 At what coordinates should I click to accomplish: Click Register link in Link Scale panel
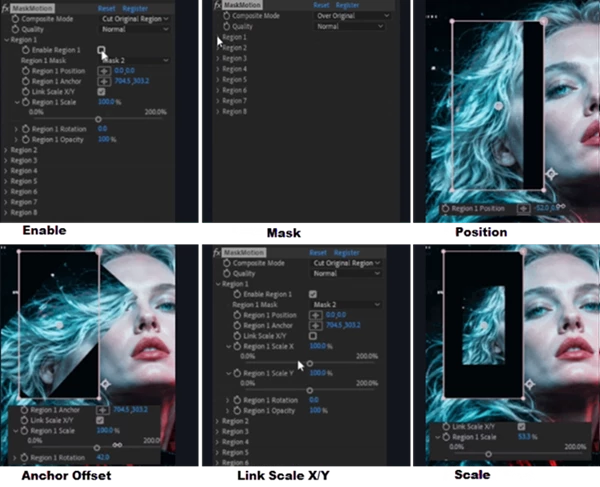(x=347, y=252)
